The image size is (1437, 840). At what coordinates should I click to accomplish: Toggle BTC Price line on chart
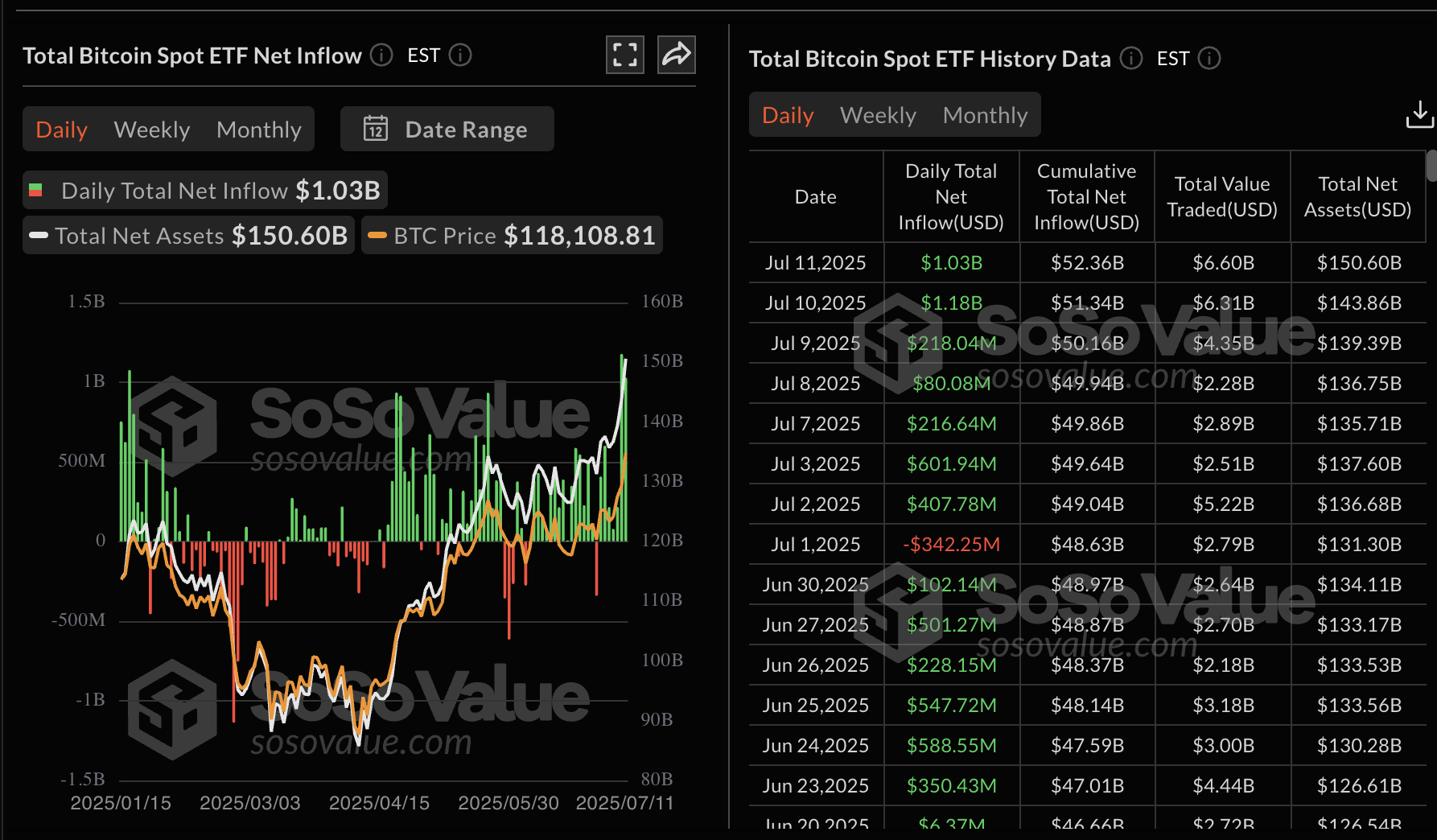[x=512, y=235]
